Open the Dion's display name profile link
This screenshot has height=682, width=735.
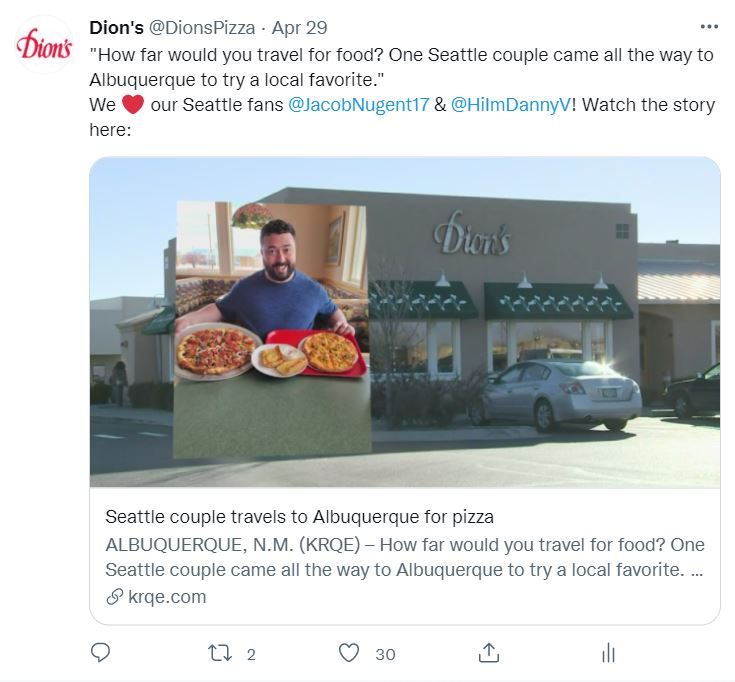tap(116, 27)
